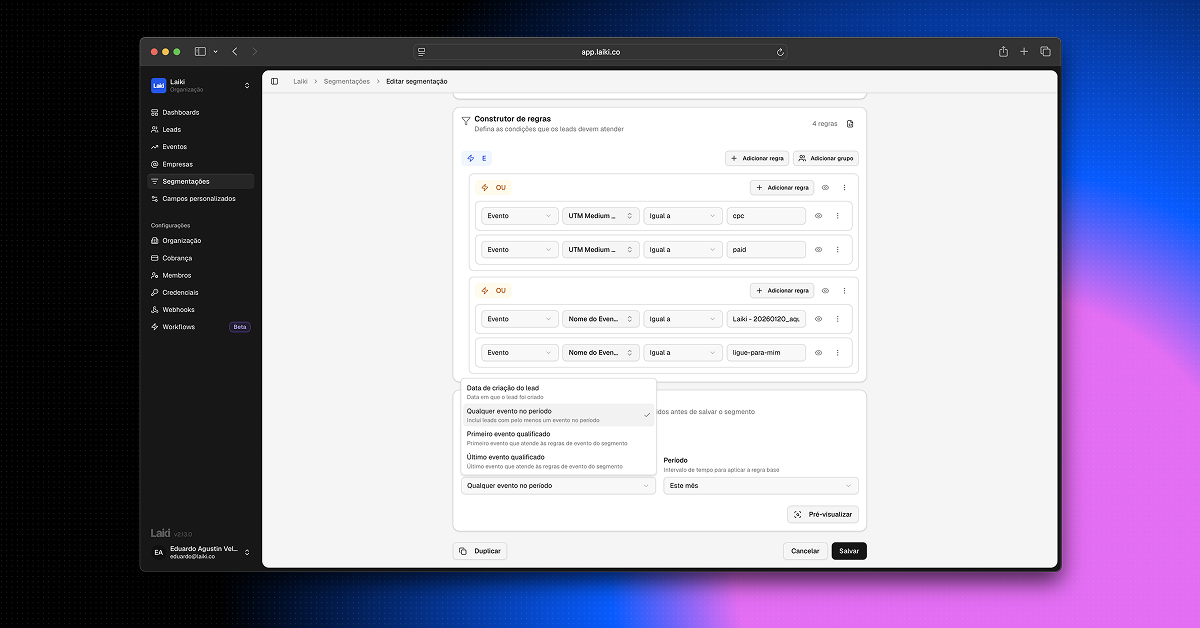The width and height of the screenshot is (1200, 628).
Task: Go back in Safari
Action: (x=235, y=51)
